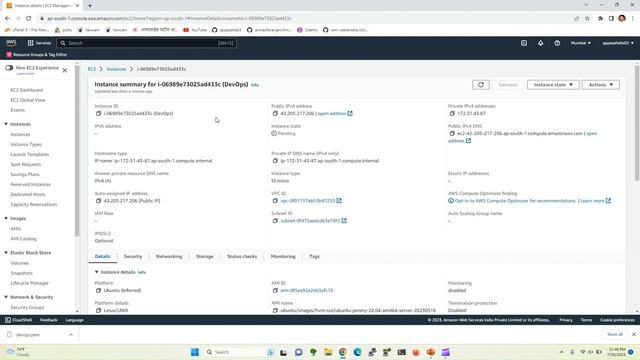
Task: Copy the auto-assigned IP address
Action: click(x=98, y=201)
